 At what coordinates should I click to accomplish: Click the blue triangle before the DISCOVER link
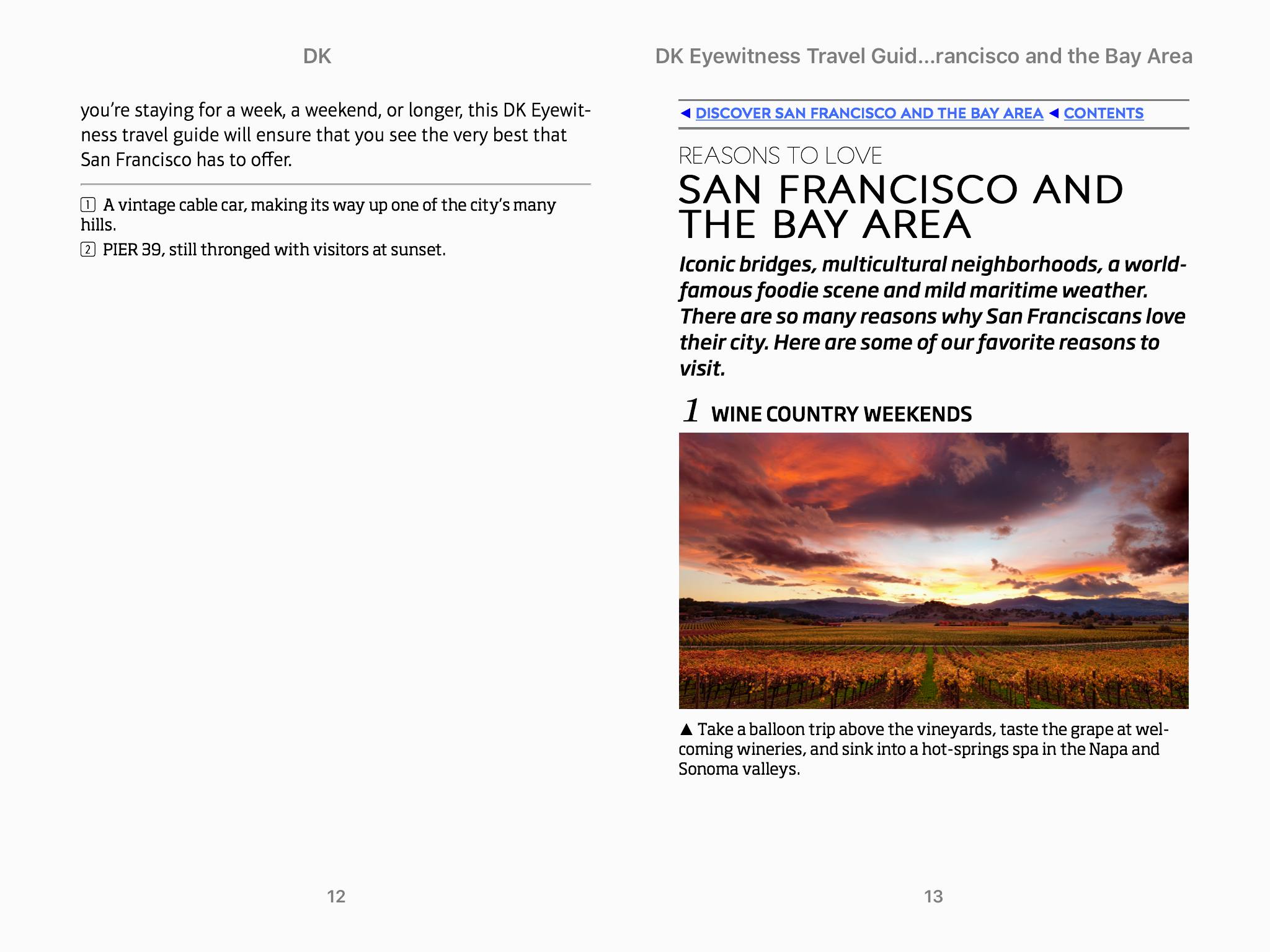coord(685,113)
